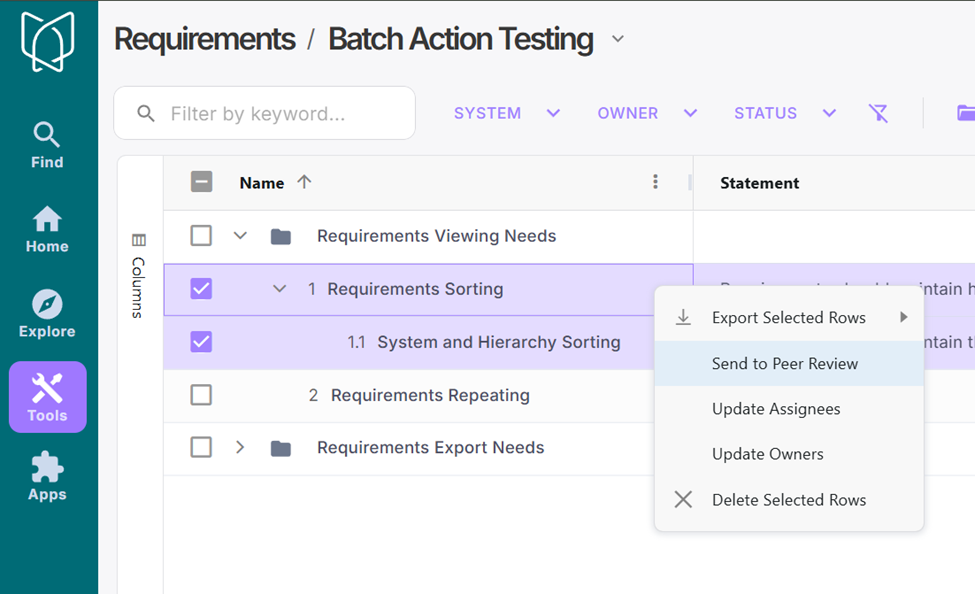This screenshot has height=594, width=975.
Task: Uncheck the Requirements Sorting row checkbox
Action: tap(201, 289)
